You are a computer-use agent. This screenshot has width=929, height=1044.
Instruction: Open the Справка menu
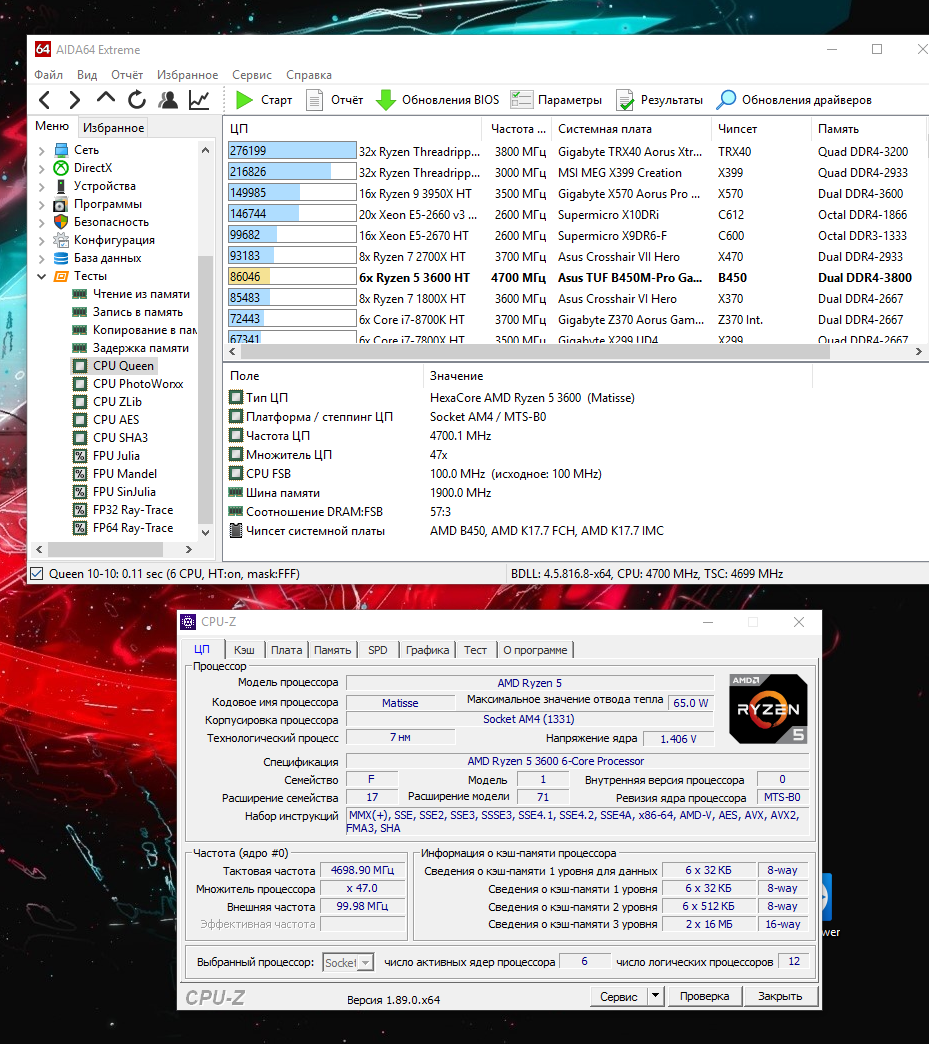point(309,75)
